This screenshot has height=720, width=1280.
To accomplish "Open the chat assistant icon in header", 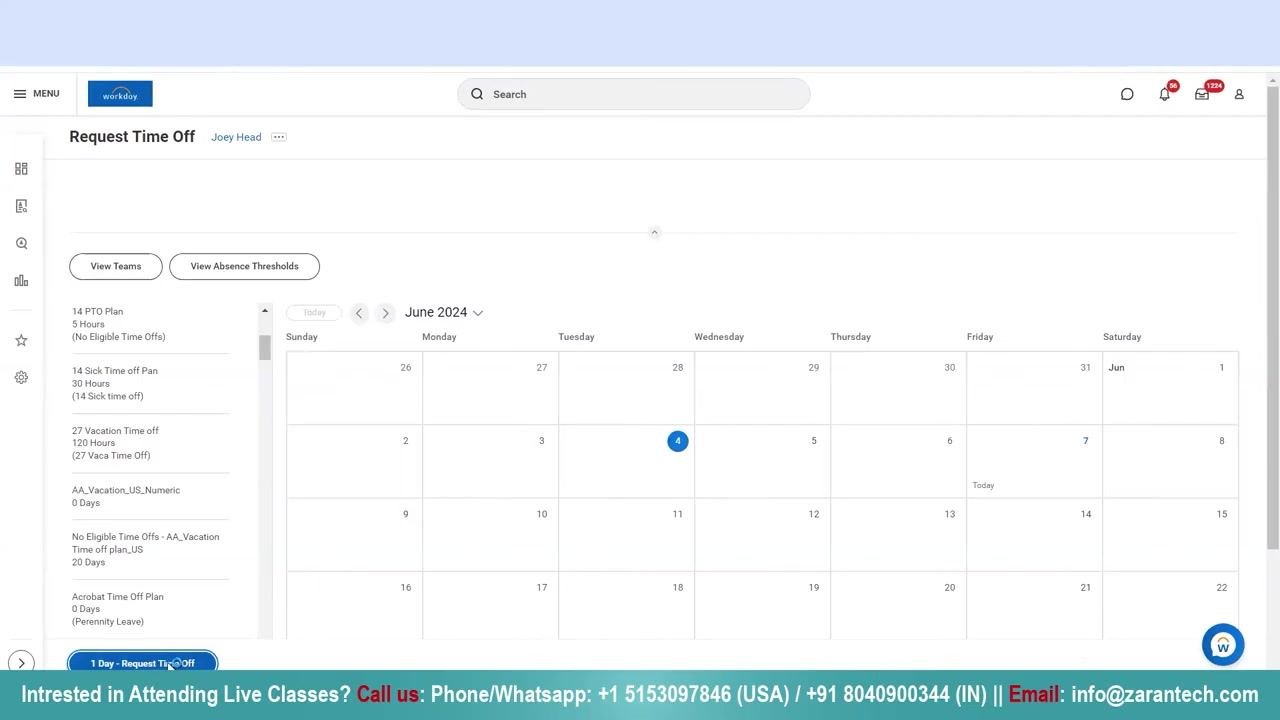I will click(x=1127, y=94).
